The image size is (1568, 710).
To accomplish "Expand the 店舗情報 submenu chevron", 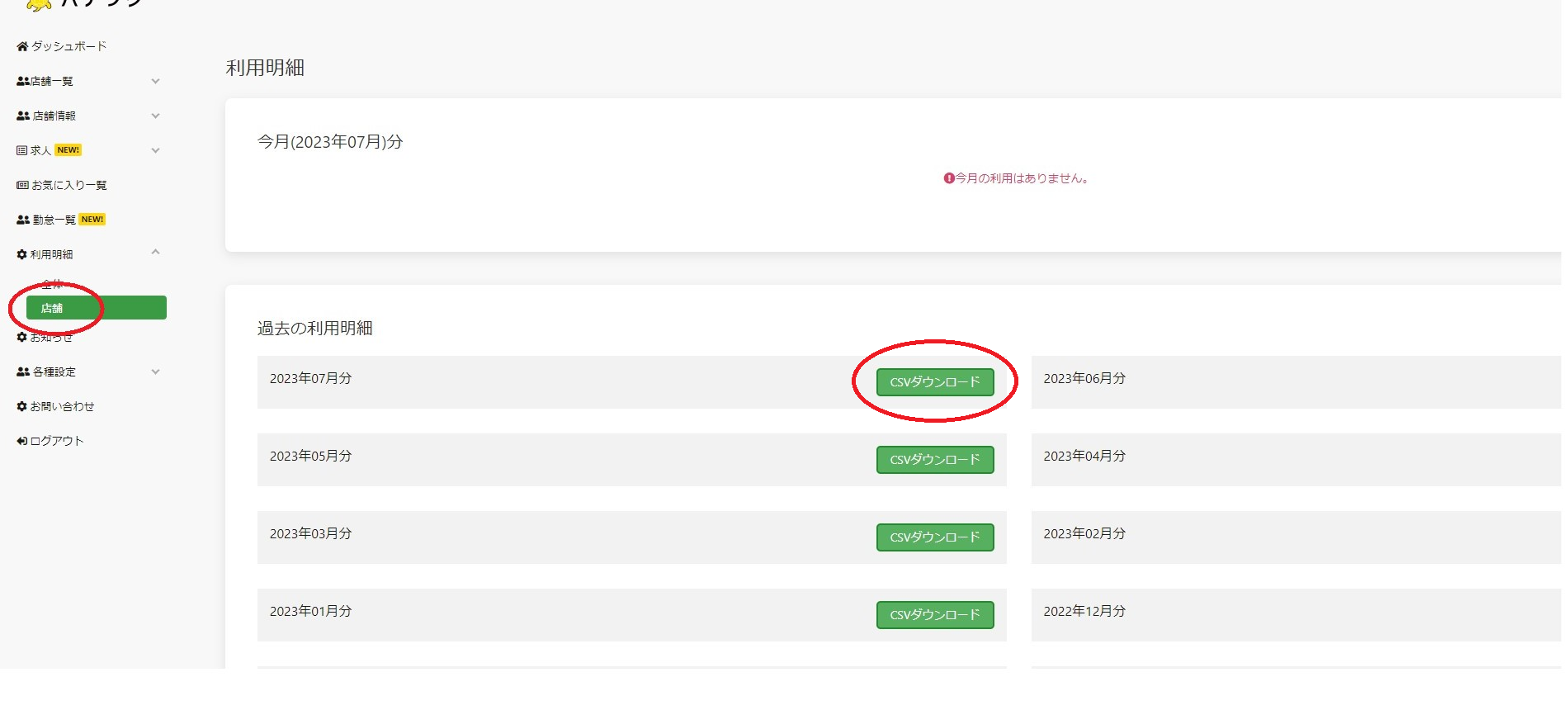I will tap(155, 116).
